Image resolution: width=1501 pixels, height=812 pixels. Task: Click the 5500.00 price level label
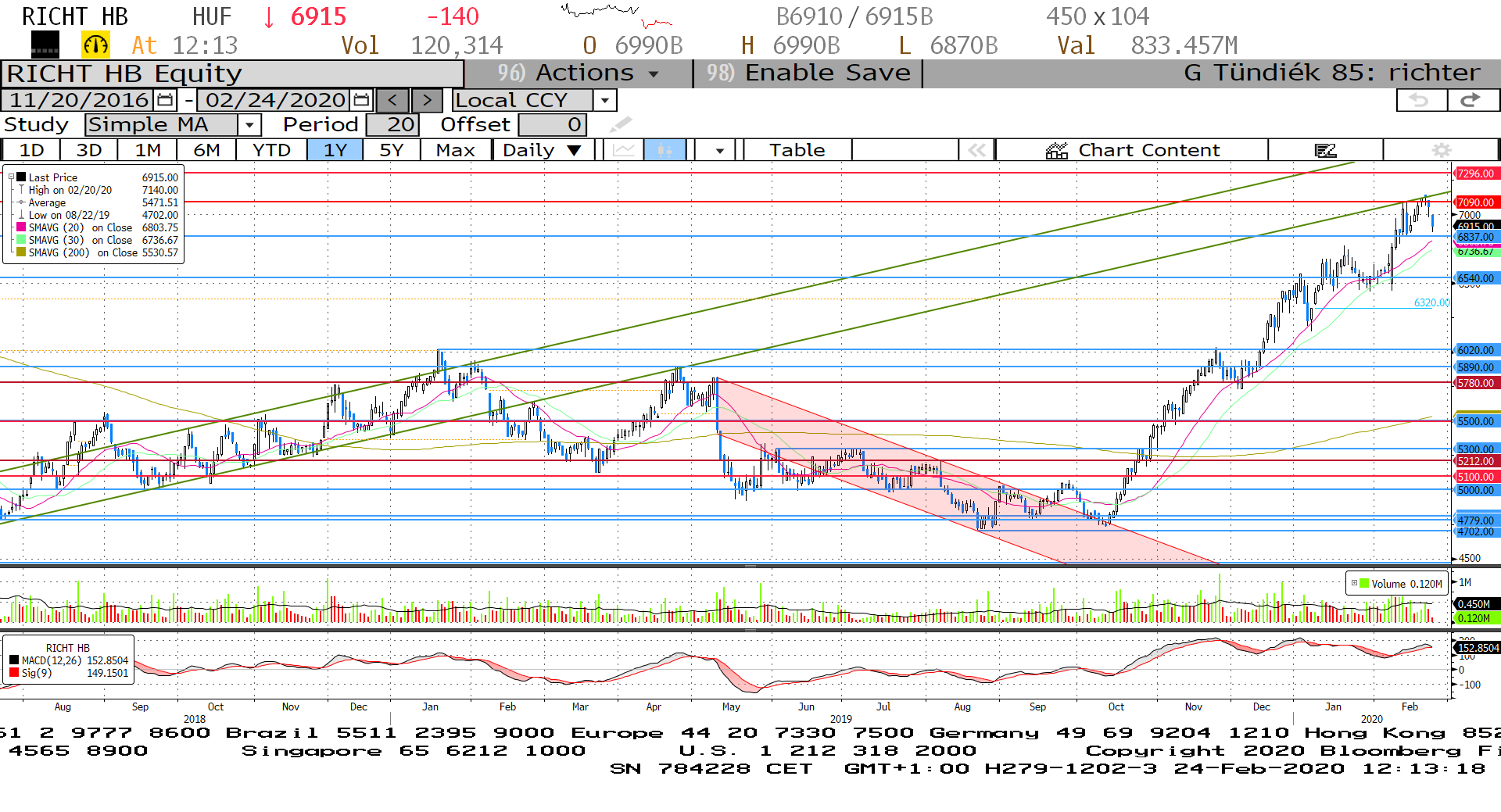tap(1476, 421)
